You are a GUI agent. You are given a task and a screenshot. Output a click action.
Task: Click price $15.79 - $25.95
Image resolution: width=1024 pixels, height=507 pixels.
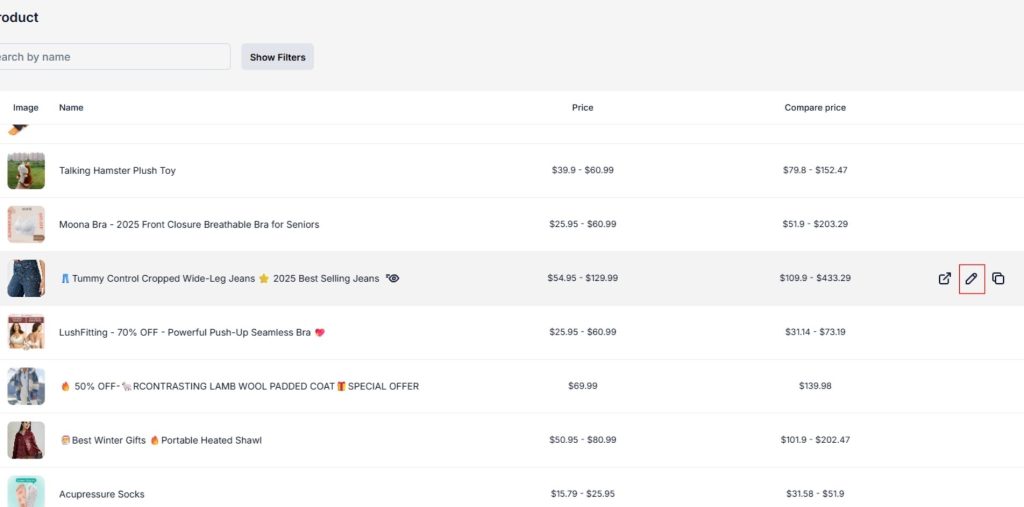click(583, 494)
